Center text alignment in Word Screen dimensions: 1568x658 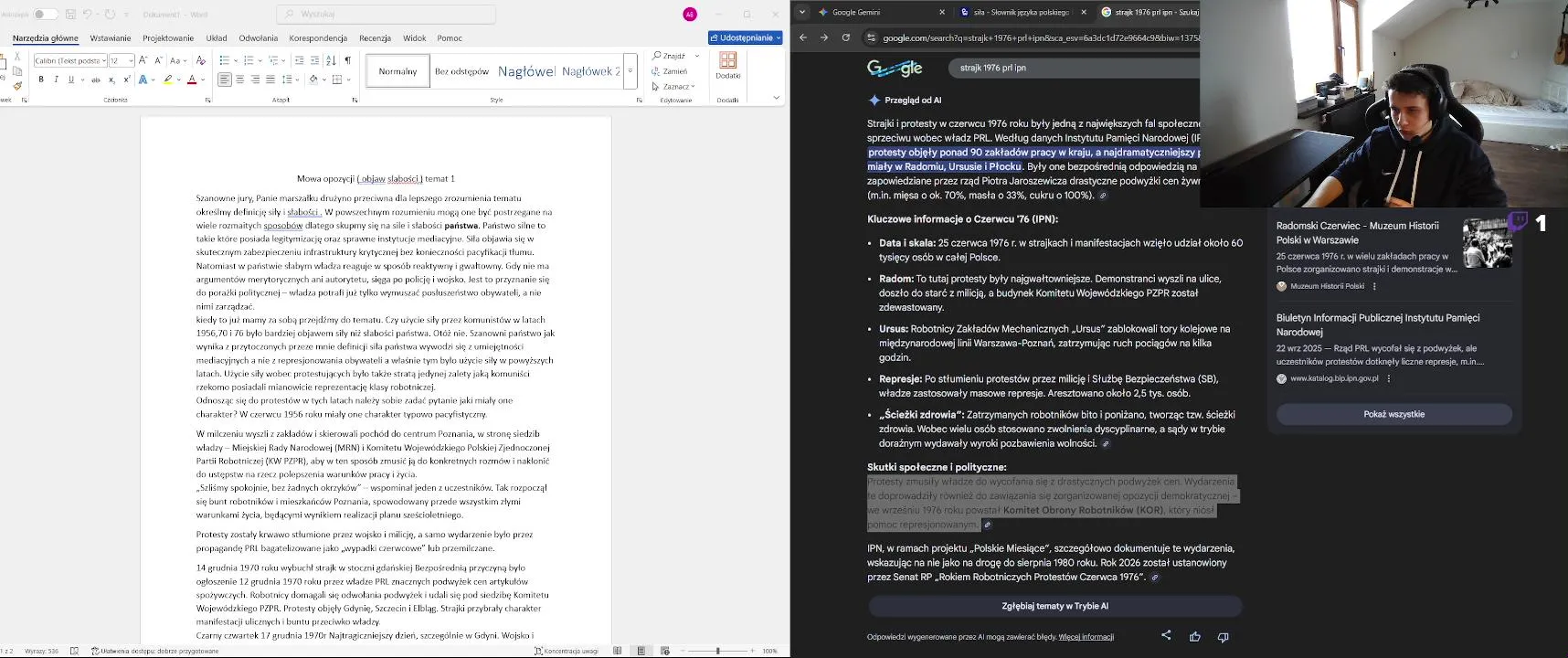tap(240, 80)
